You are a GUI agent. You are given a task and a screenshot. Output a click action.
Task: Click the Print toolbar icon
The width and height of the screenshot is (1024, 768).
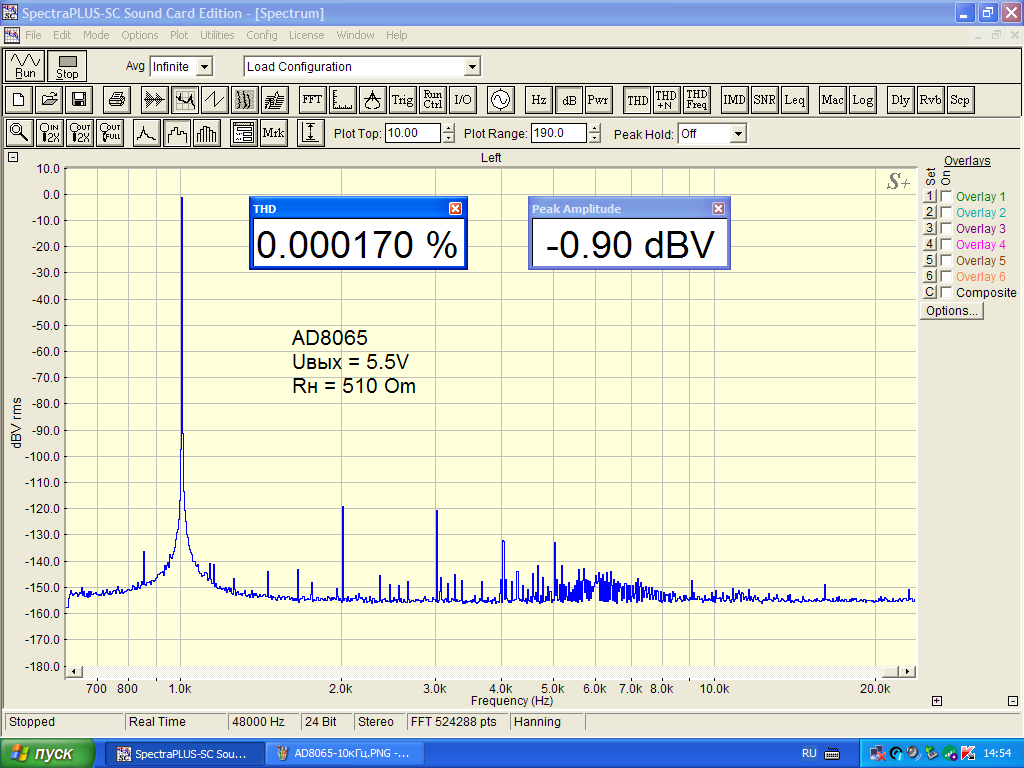pos(117,100)
